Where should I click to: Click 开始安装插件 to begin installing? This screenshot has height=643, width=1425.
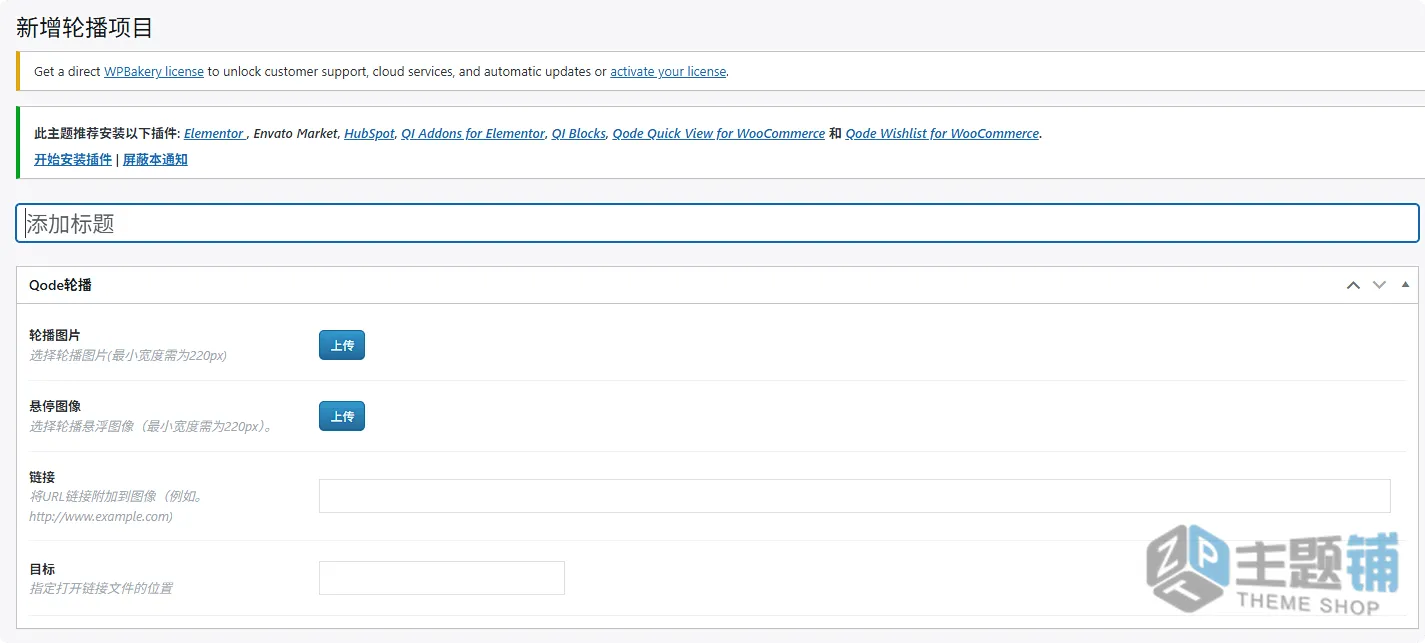click(x=73, y=160)
